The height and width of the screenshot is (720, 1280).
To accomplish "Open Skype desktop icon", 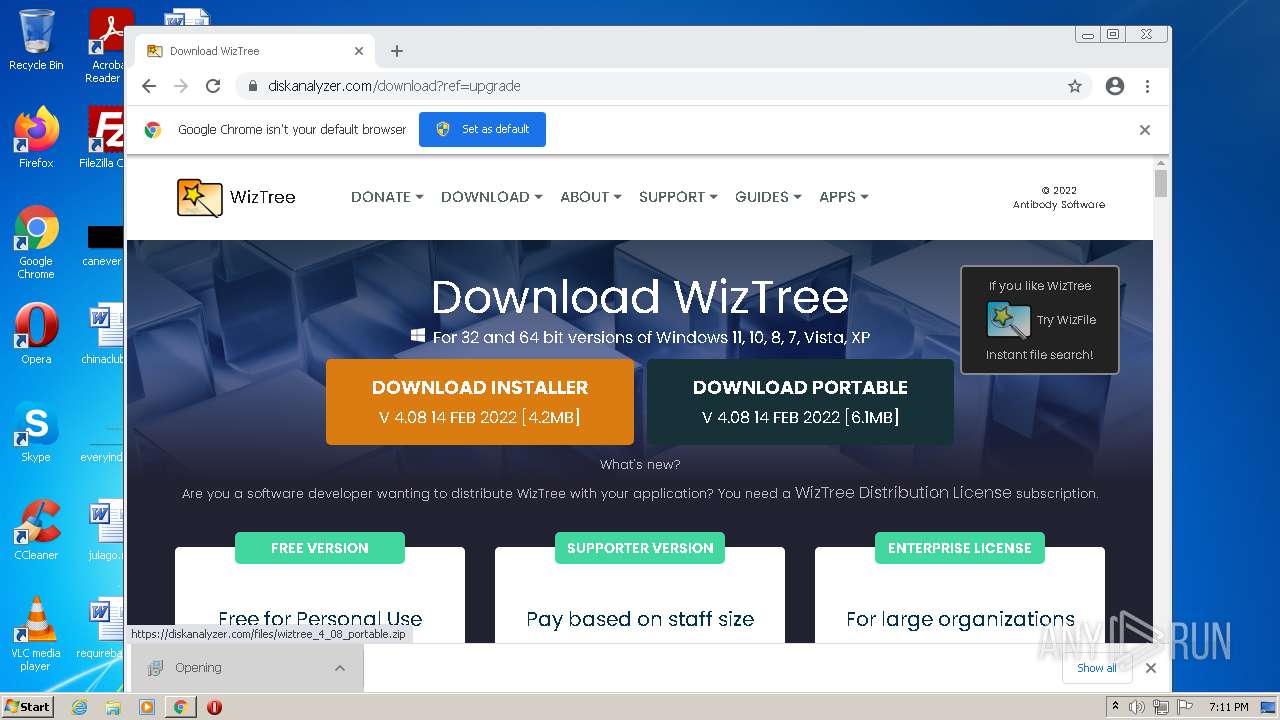I will click(x=36, y=432).
